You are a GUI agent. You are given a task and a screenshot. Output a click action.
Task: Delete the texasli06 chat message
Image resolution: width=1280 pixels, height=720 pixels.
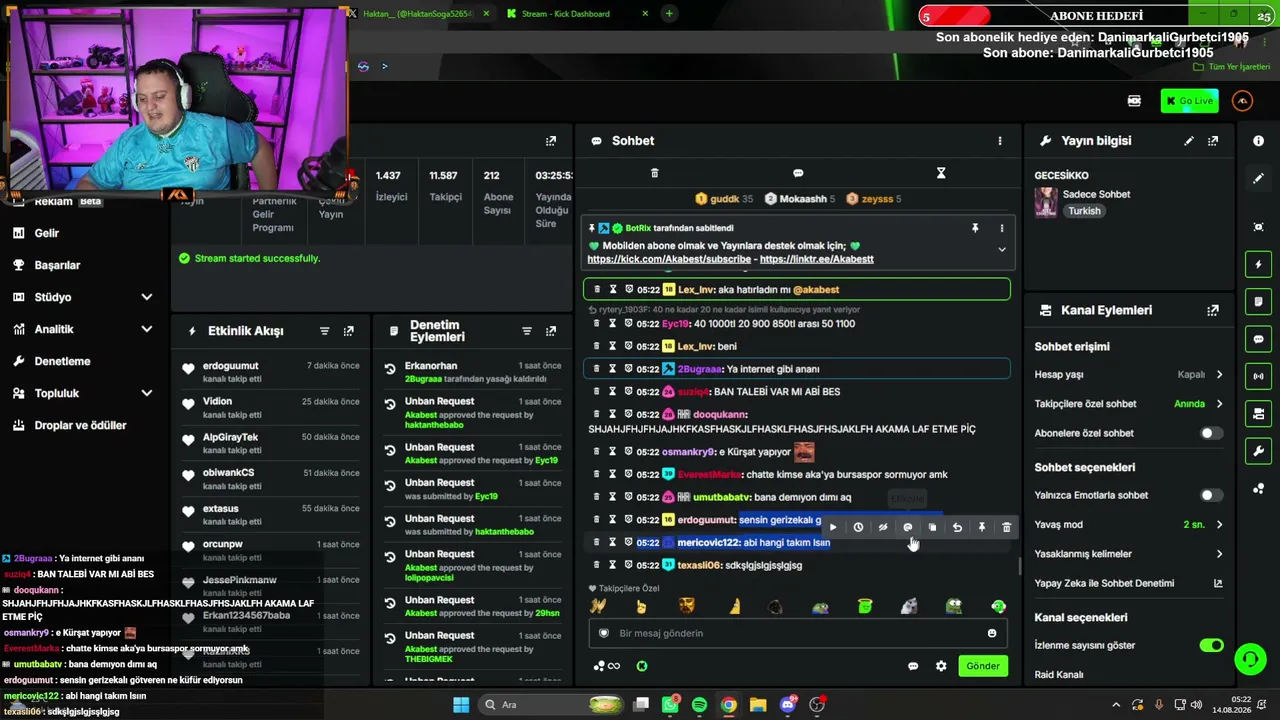click(597, 565)
